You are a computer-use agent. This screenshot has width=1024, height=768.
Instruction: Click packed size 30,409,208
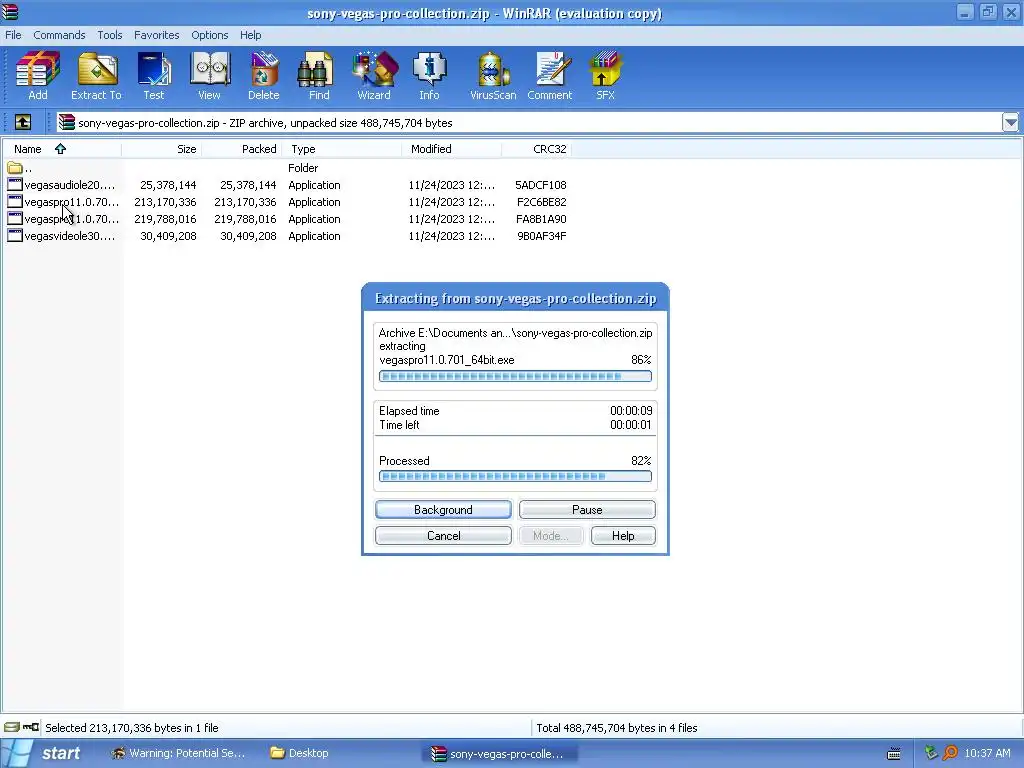pyautogui.click(x=248, y=236)
